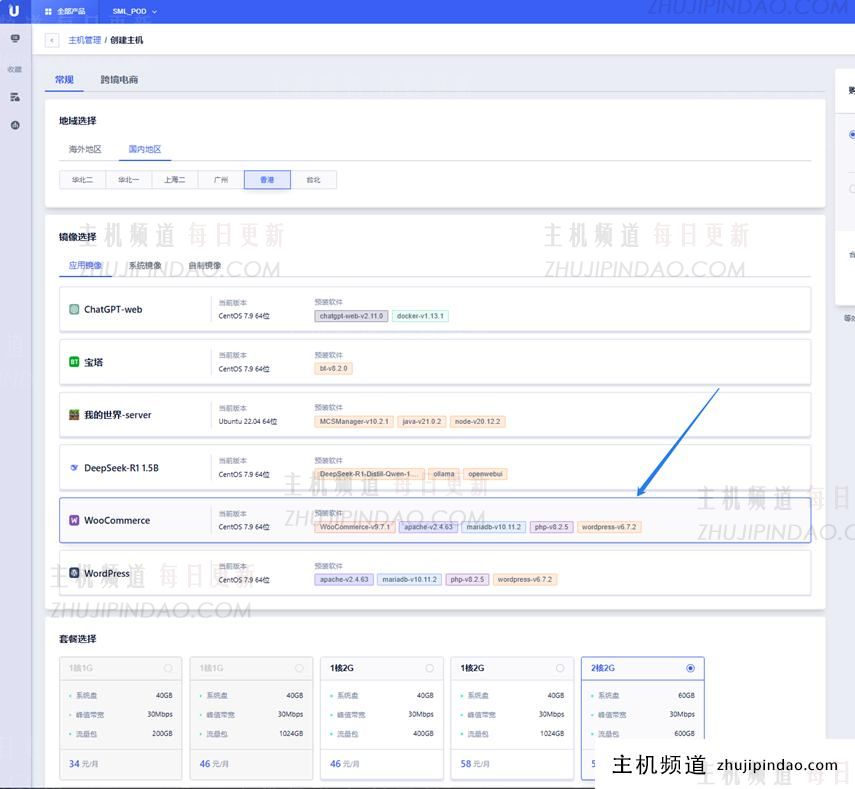Click the 400GB traffic value in the 1核2G plan
The width and height of the screenshot is (855, 789).
[423, 734]
